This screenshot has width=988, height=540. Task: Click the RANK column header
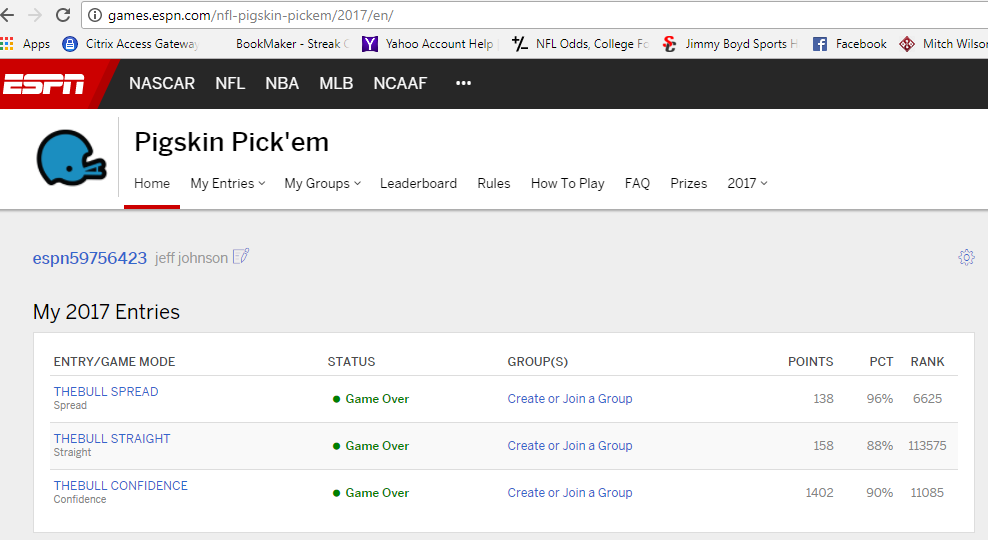coord(927,362)
